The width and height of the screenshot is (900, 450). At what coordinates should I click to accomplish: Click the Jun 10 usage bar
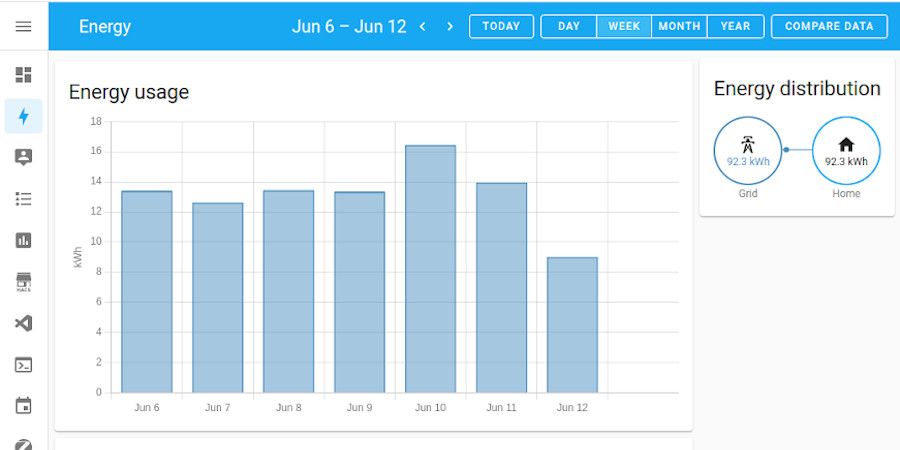click(430, 270)
